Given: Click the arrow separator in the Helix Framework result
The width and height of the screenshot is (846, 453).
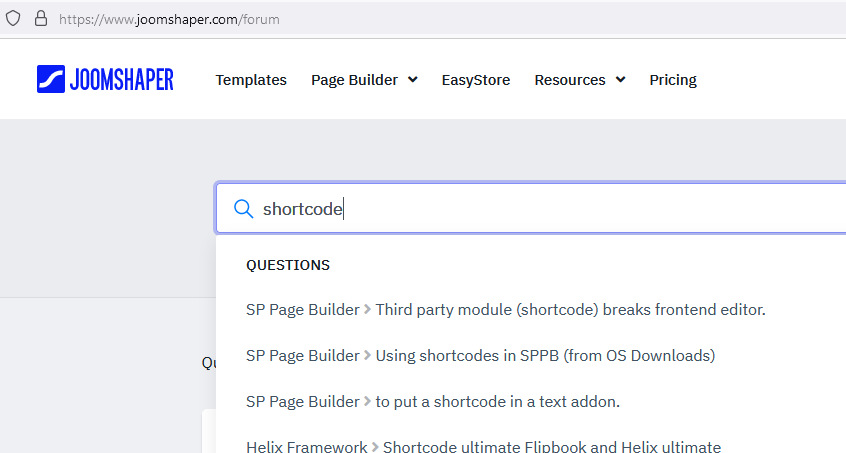Looking at the screenshot, I should coord(375,447).
